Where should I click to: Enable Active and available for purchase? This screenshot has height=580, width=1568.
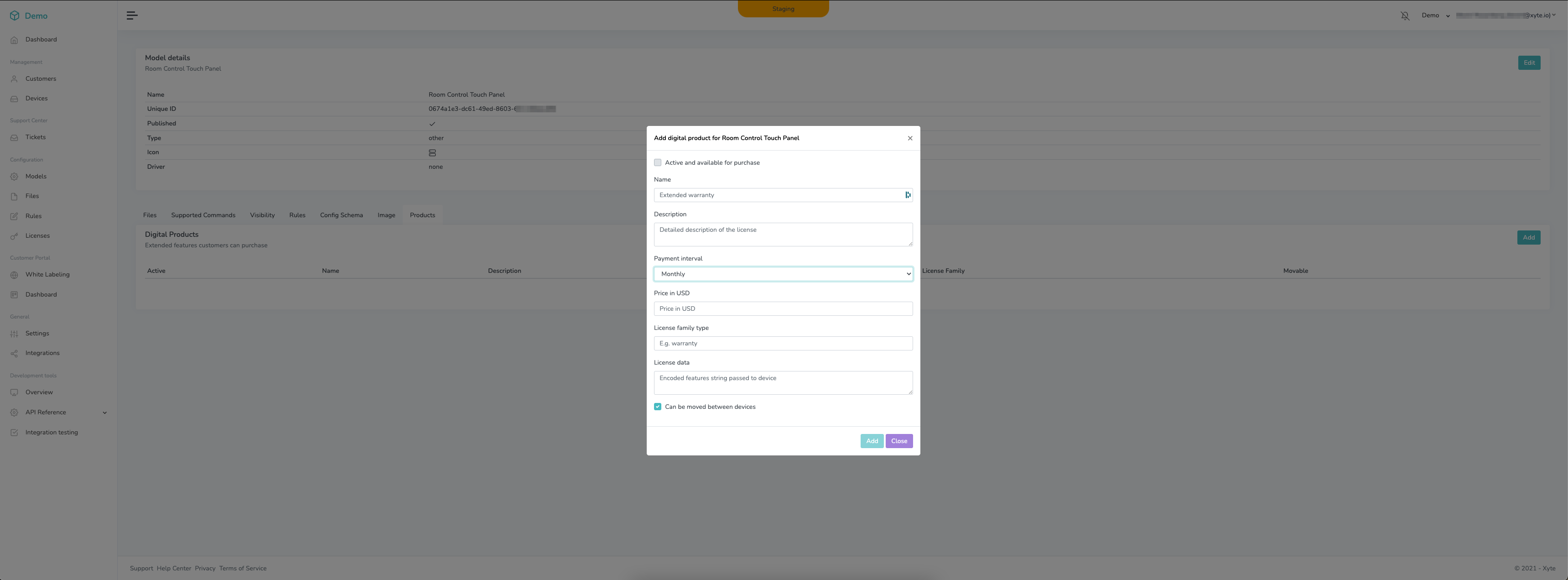657,162
